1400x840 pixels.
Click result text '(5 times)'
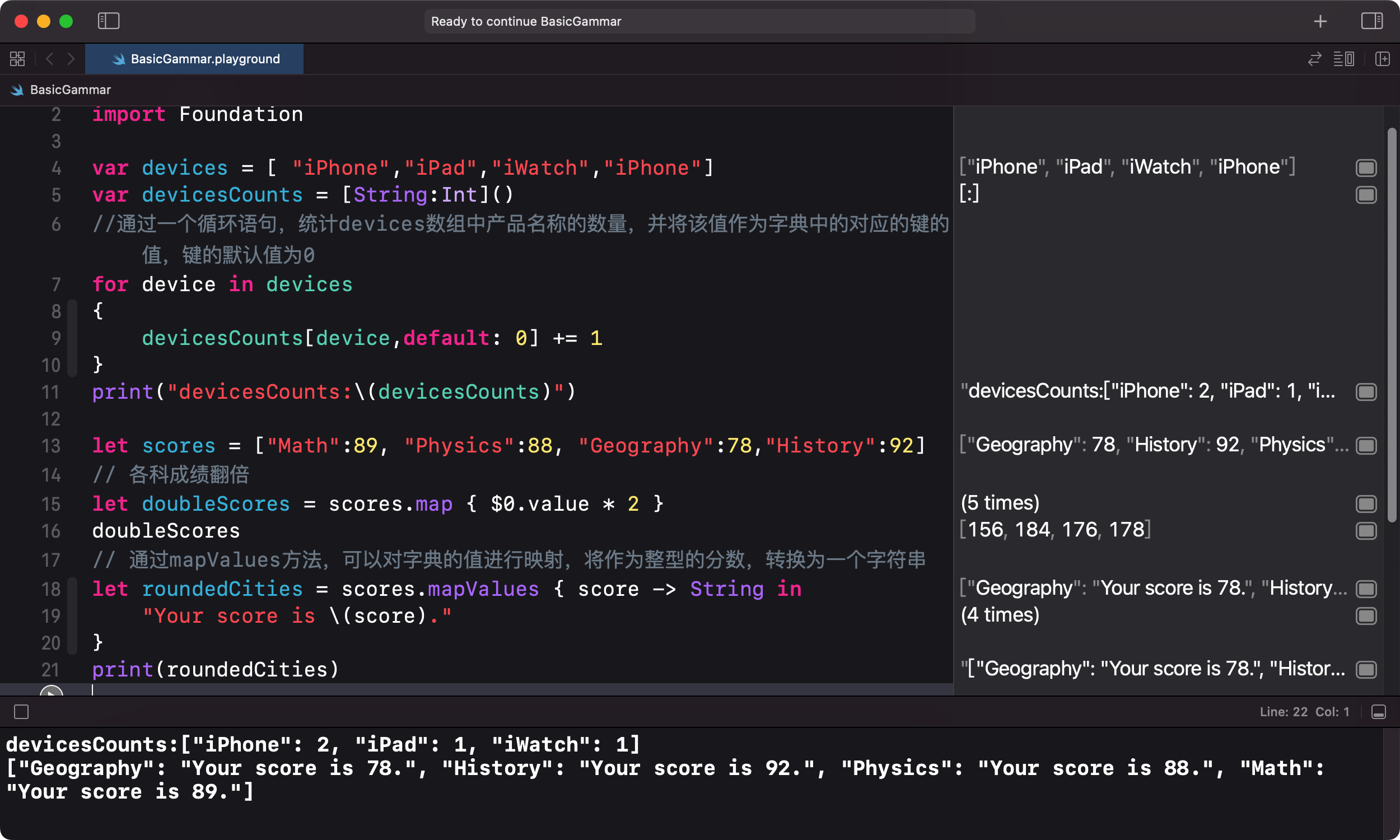tap(1000, 503)
